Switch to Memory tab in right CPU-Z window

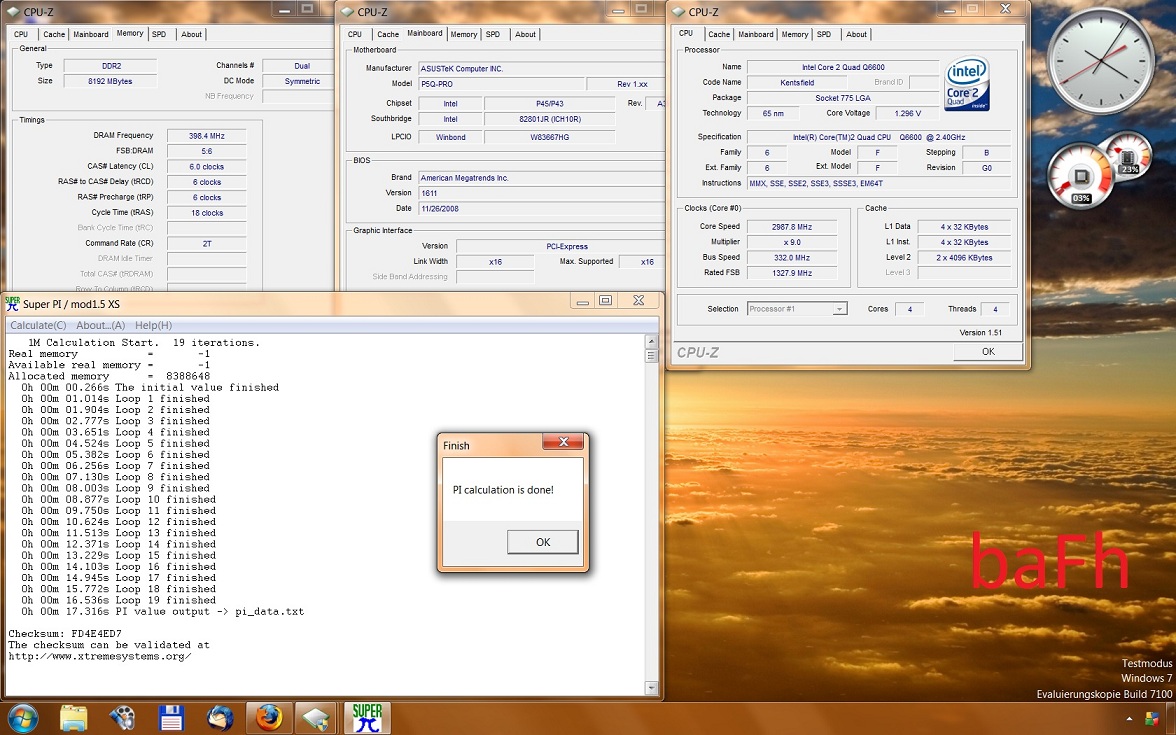click(794, 34)
